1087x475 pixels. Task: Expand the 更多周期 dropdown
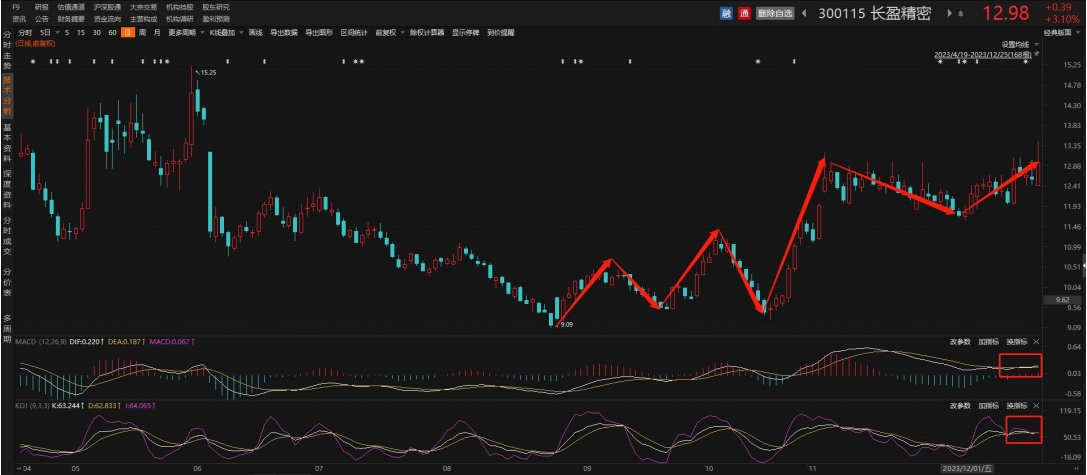(183, 32)
